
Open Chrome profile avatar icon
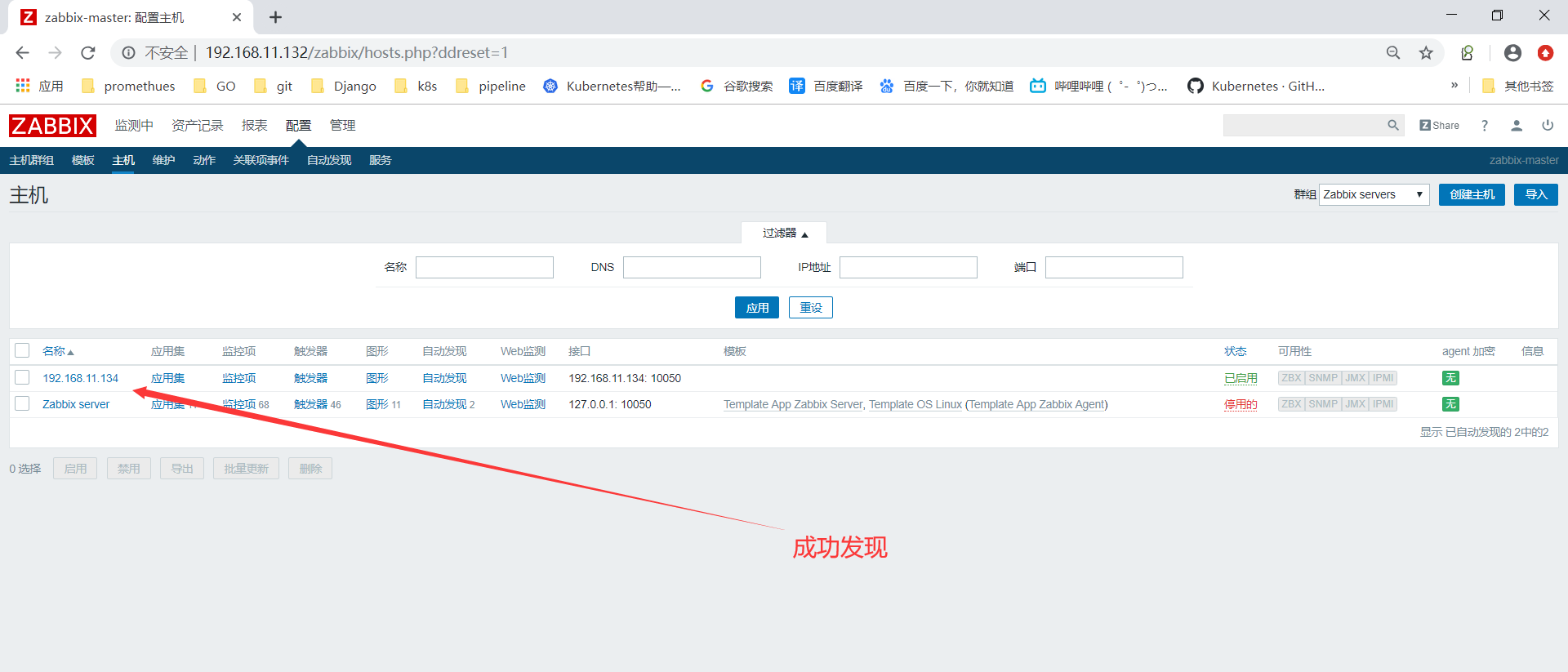1512,52
